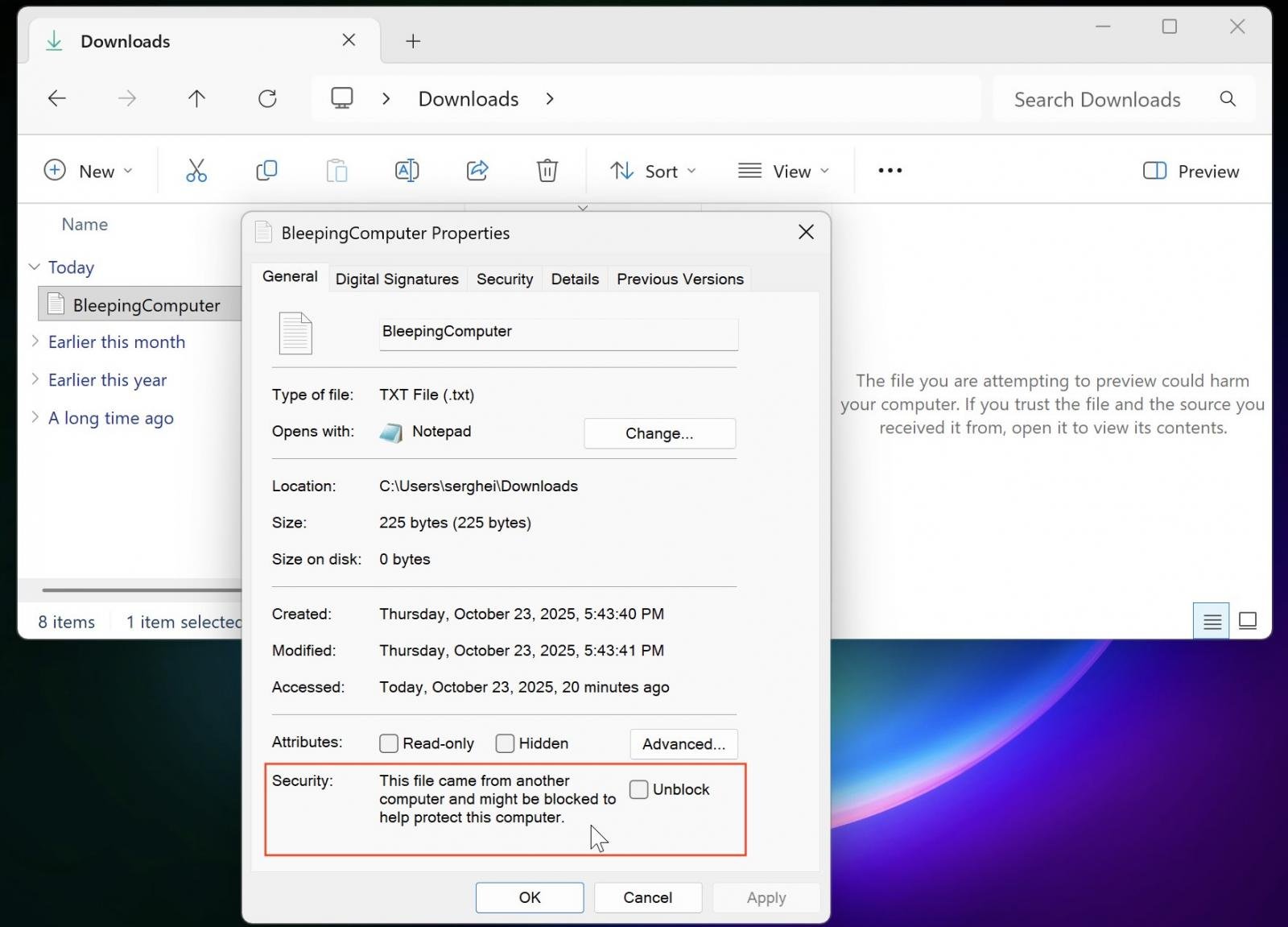Expand the Earlier this month group
Image resolution: width=1288 pixels, height=927 pixels.
click(35, 341)
